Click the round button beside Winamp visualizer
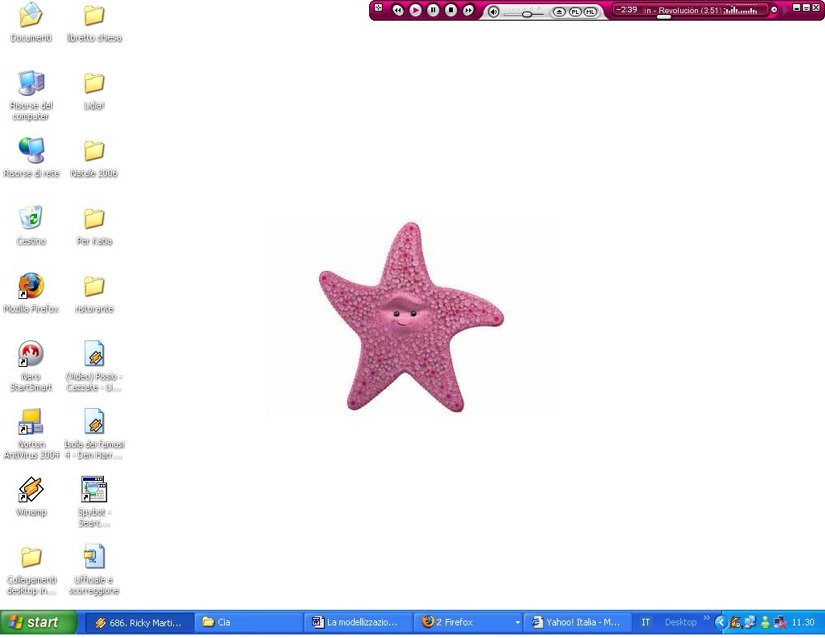The height and width of the screenshot is (638, 825). pyautogui.click(x=773, y=9)
